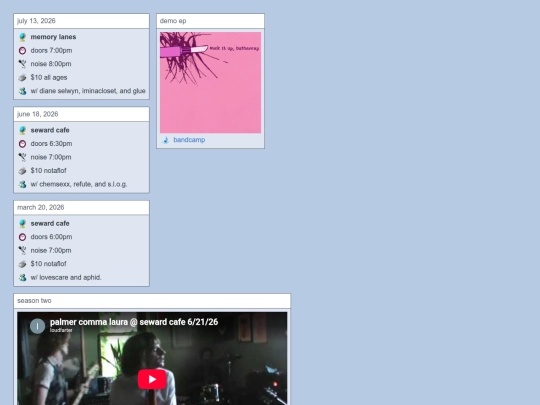Viewport: 540px width, 405px height.
Task: Click the clock icon beside doors 6:30pm
Action: (x=22, y=144)
